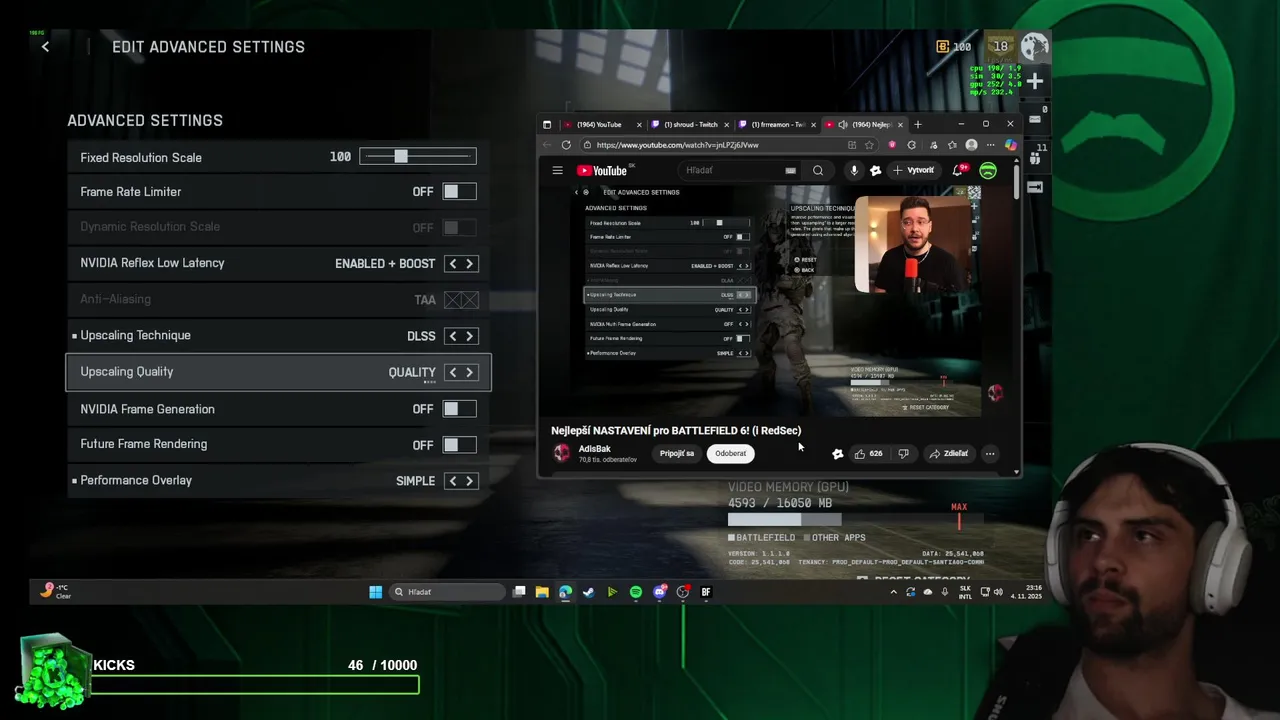Open the YouTube hamburger guide menu

point(558,171)
